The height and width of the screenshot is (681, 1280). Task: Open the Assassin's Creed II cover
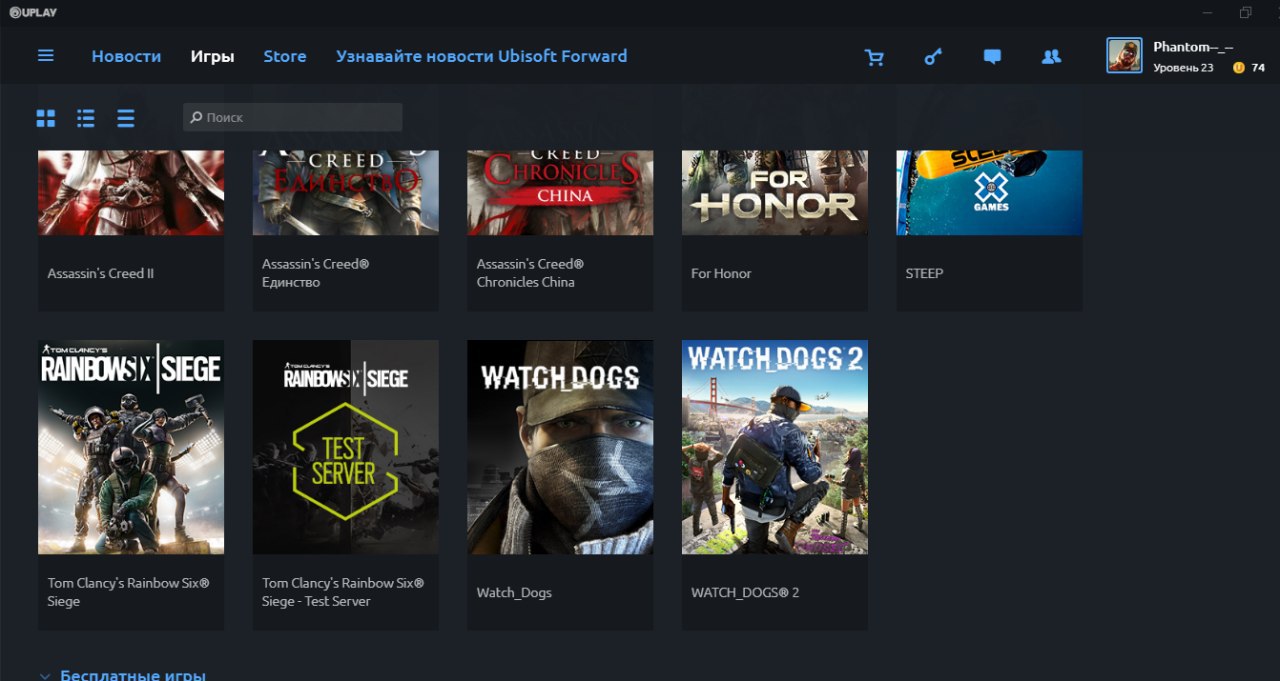(x=131, y=192)
